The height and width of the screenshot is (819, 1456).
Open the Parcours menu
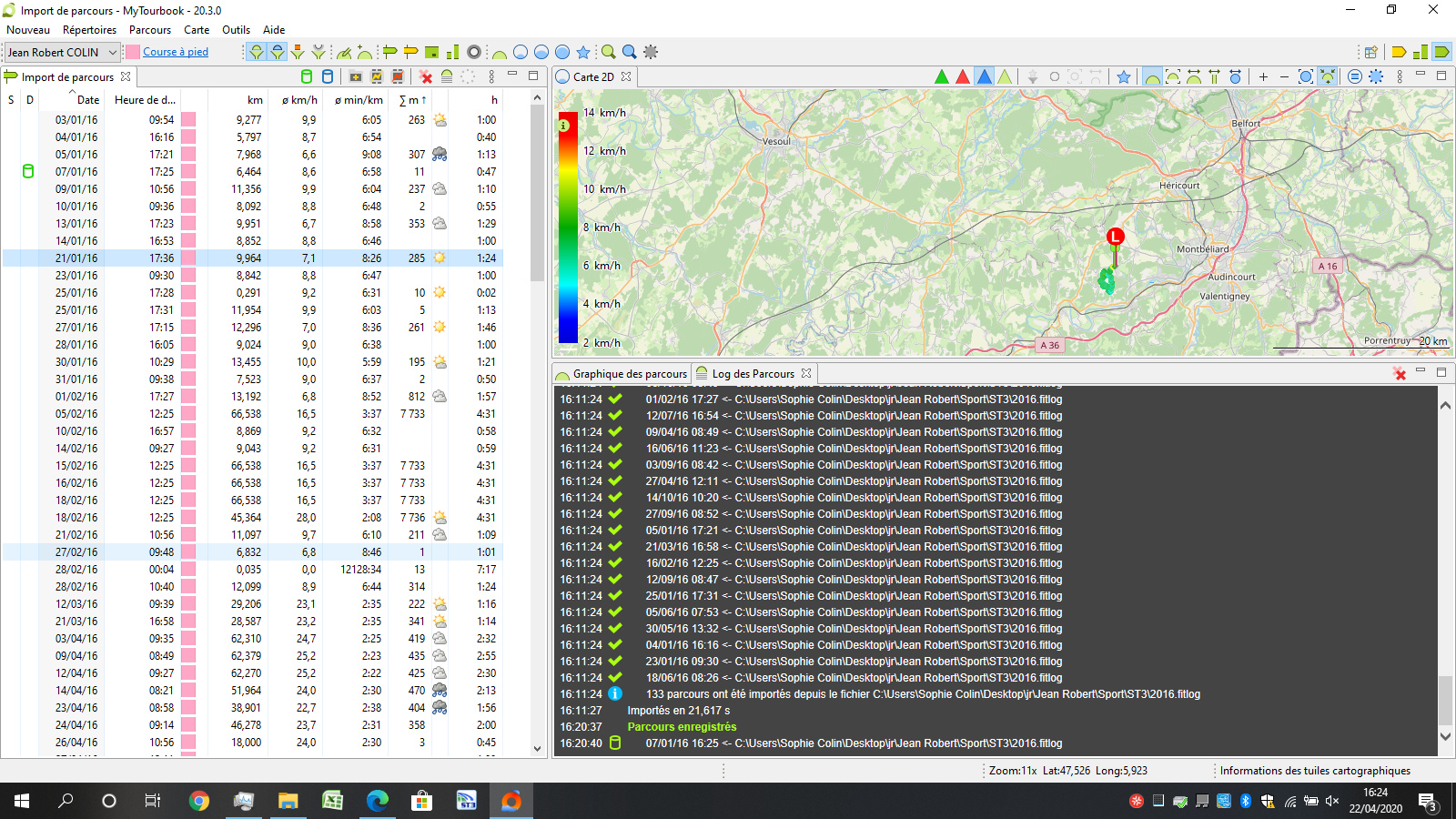149,30
